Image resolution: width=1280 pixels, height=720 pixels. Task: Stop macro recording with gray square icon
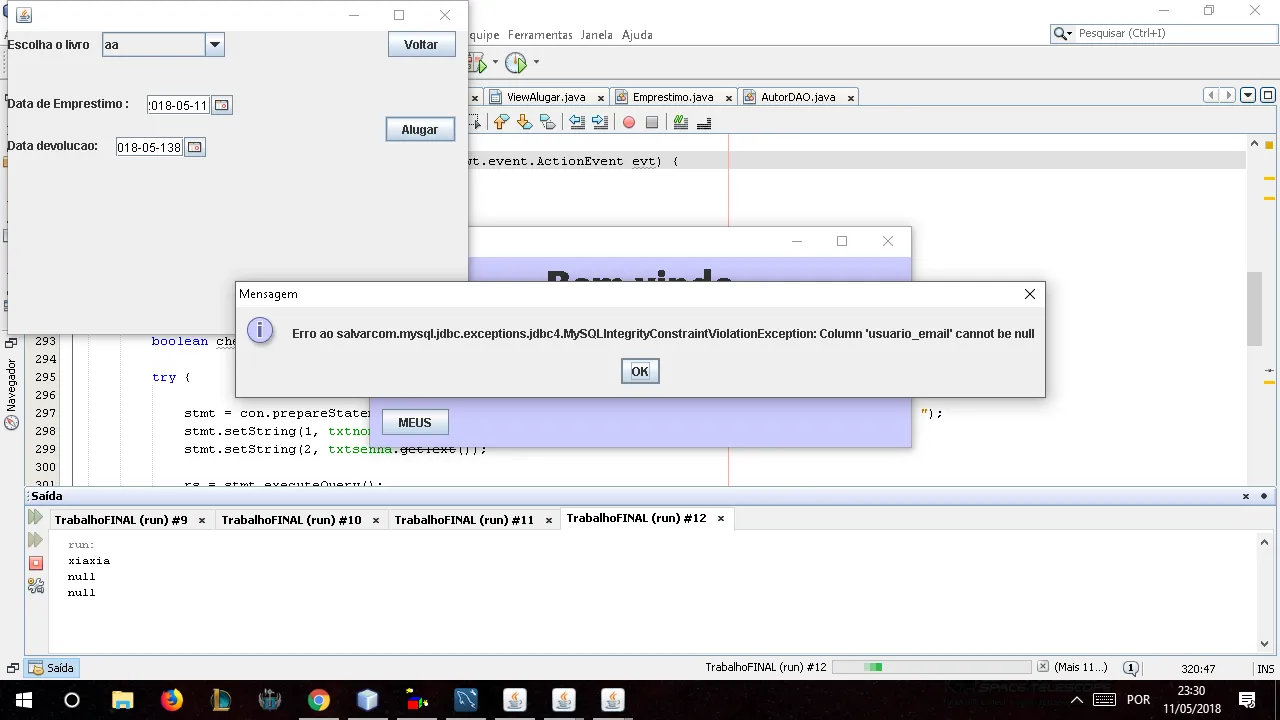(652, 122)
